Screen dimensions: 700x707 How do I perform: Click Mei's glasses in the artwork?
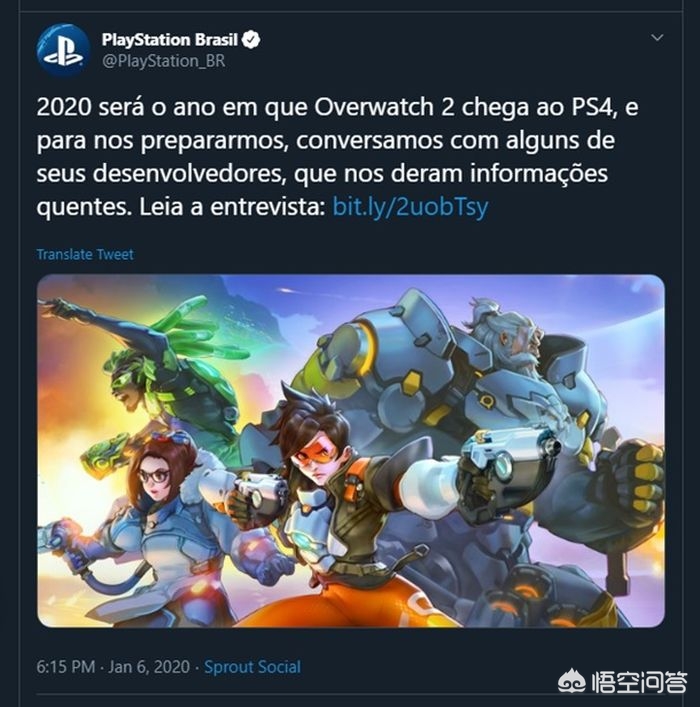154,475
